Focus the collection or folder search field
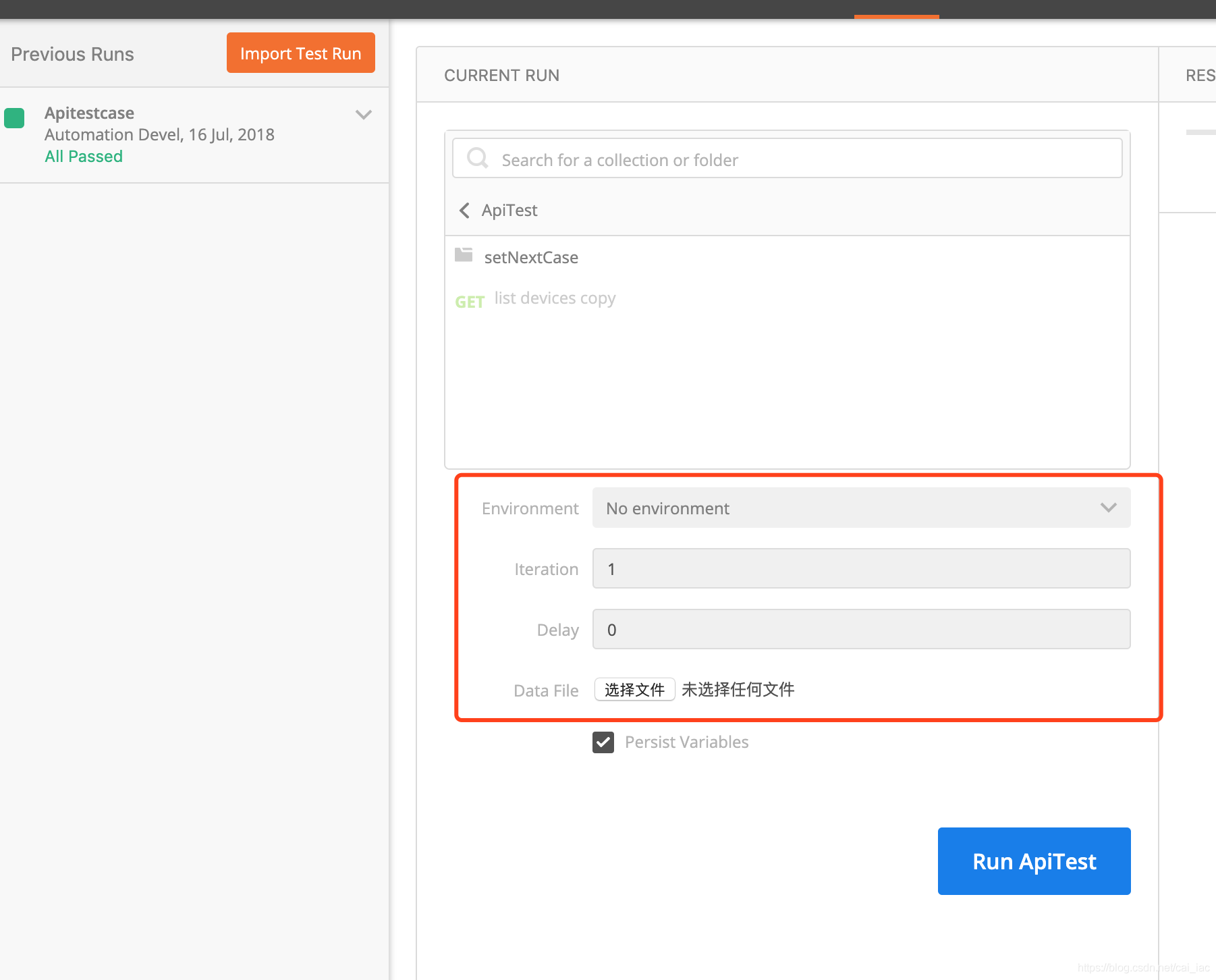Screen dimensions: 1216x980 coord(787,159)
